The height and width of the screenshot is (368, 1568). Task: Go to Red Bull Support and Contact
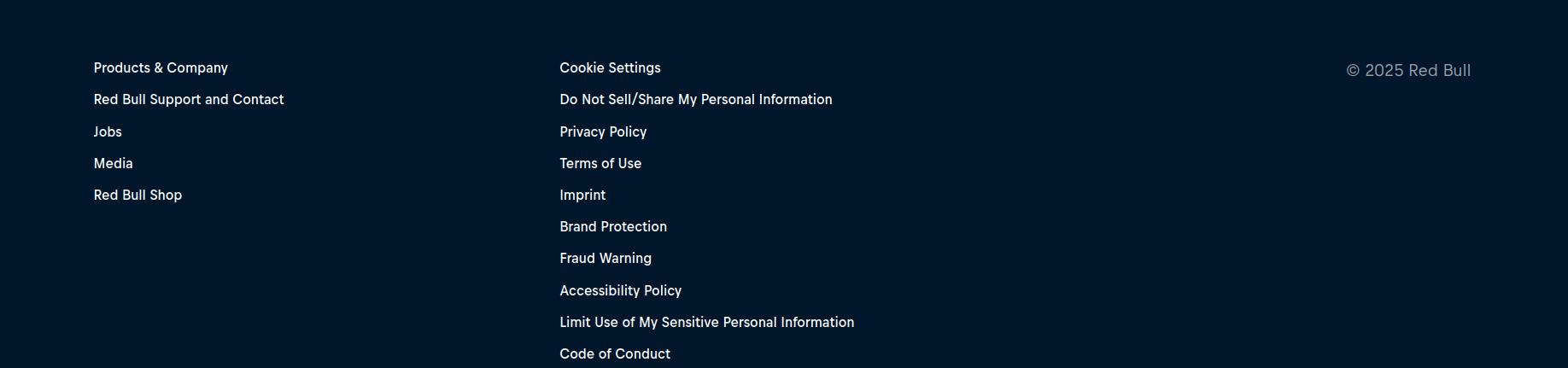[x=189, y=99]
